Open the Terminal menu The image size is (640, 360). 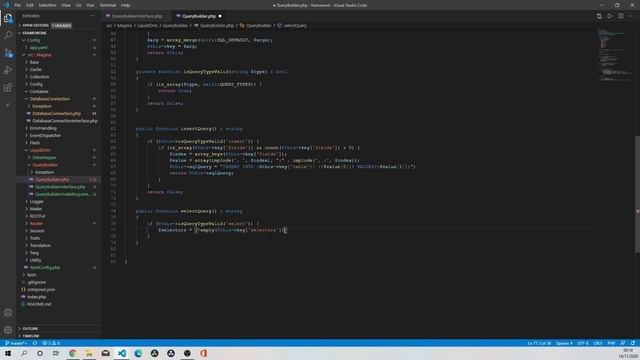(x=108, y=5)
